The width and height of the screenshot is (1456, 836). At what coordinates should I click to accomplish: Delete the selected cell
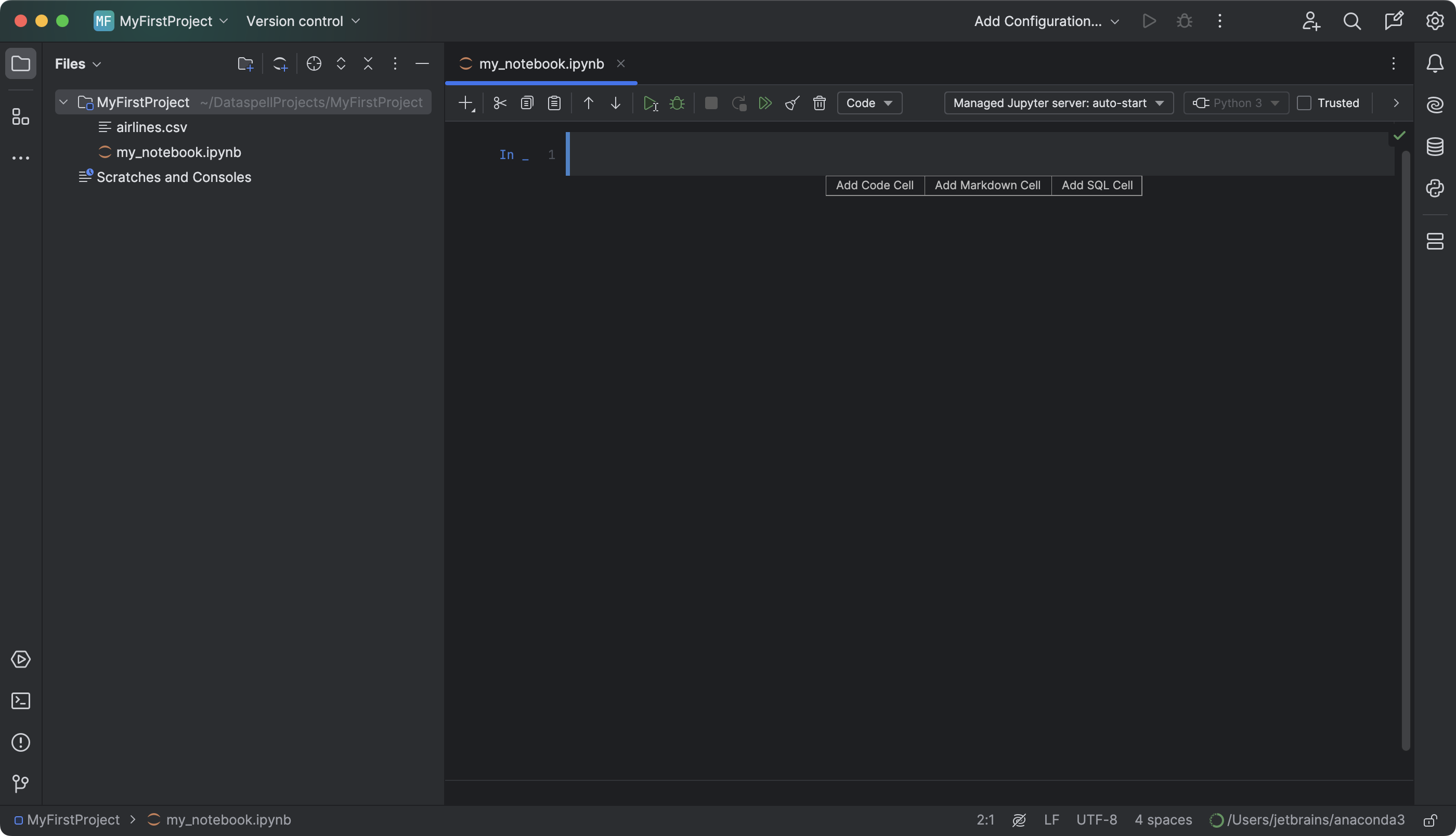pyautogui.click(x=820, y=103)
